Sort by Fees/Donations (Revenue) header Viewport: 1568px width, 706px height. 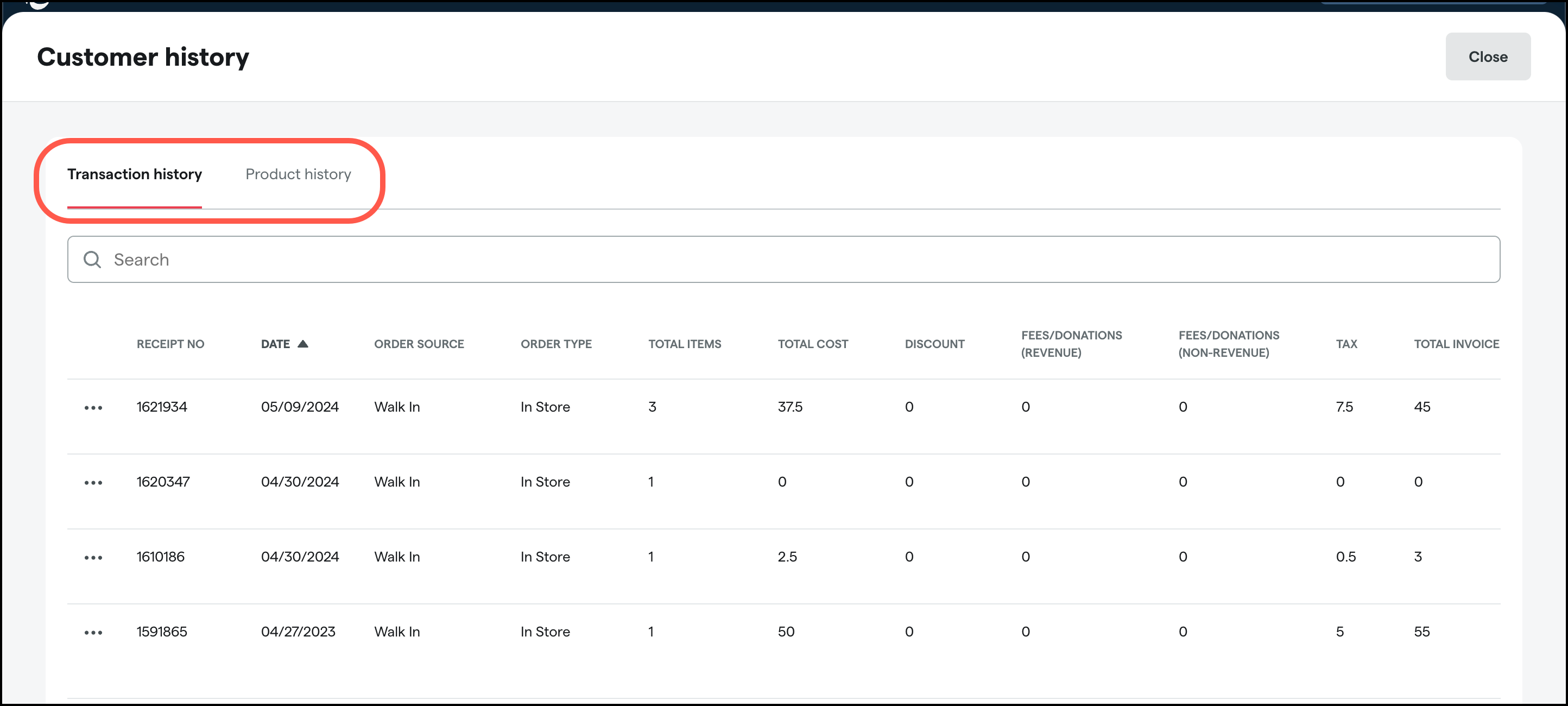(1071, 344)
